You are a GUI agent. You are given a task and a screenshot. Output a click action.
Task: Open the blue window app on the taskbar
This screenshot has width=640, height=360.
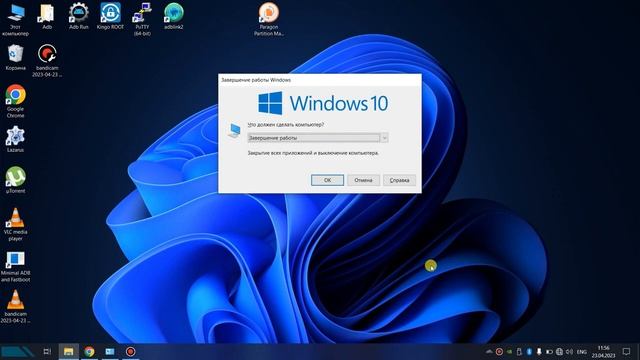coord(110,351)
